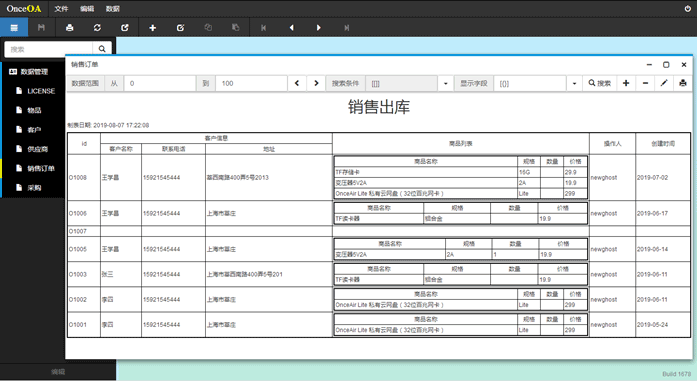Click next page chevron in 销售订单 window

coord(316,83)
